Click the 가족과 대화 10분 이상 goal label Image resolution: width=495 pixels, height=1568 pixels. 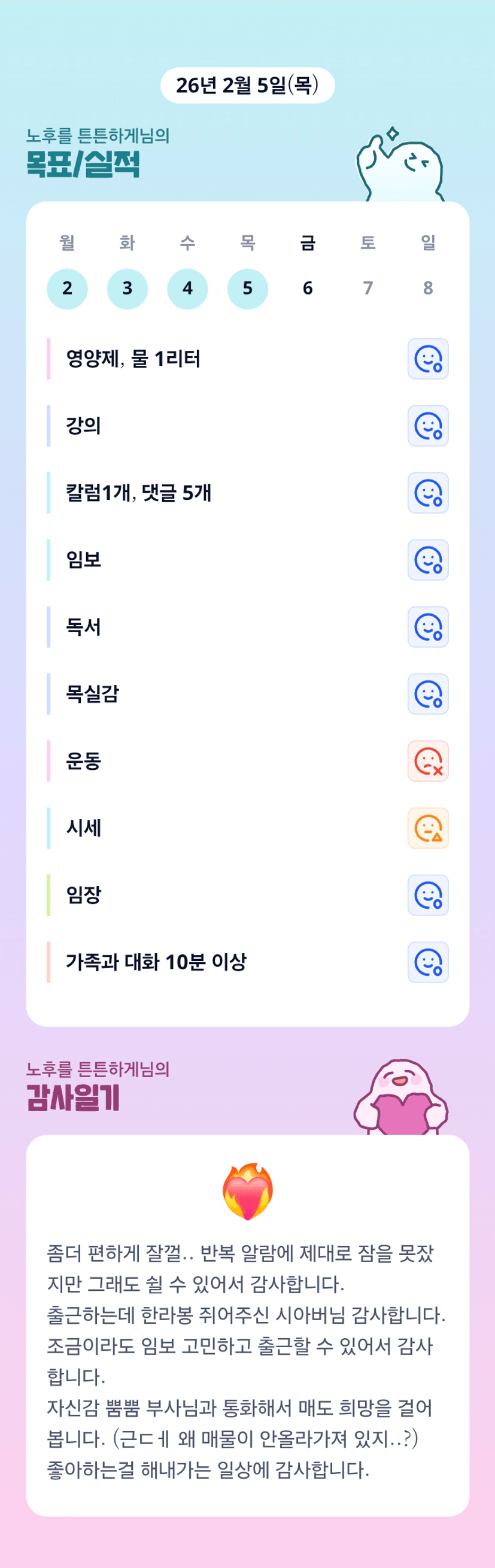156,962
